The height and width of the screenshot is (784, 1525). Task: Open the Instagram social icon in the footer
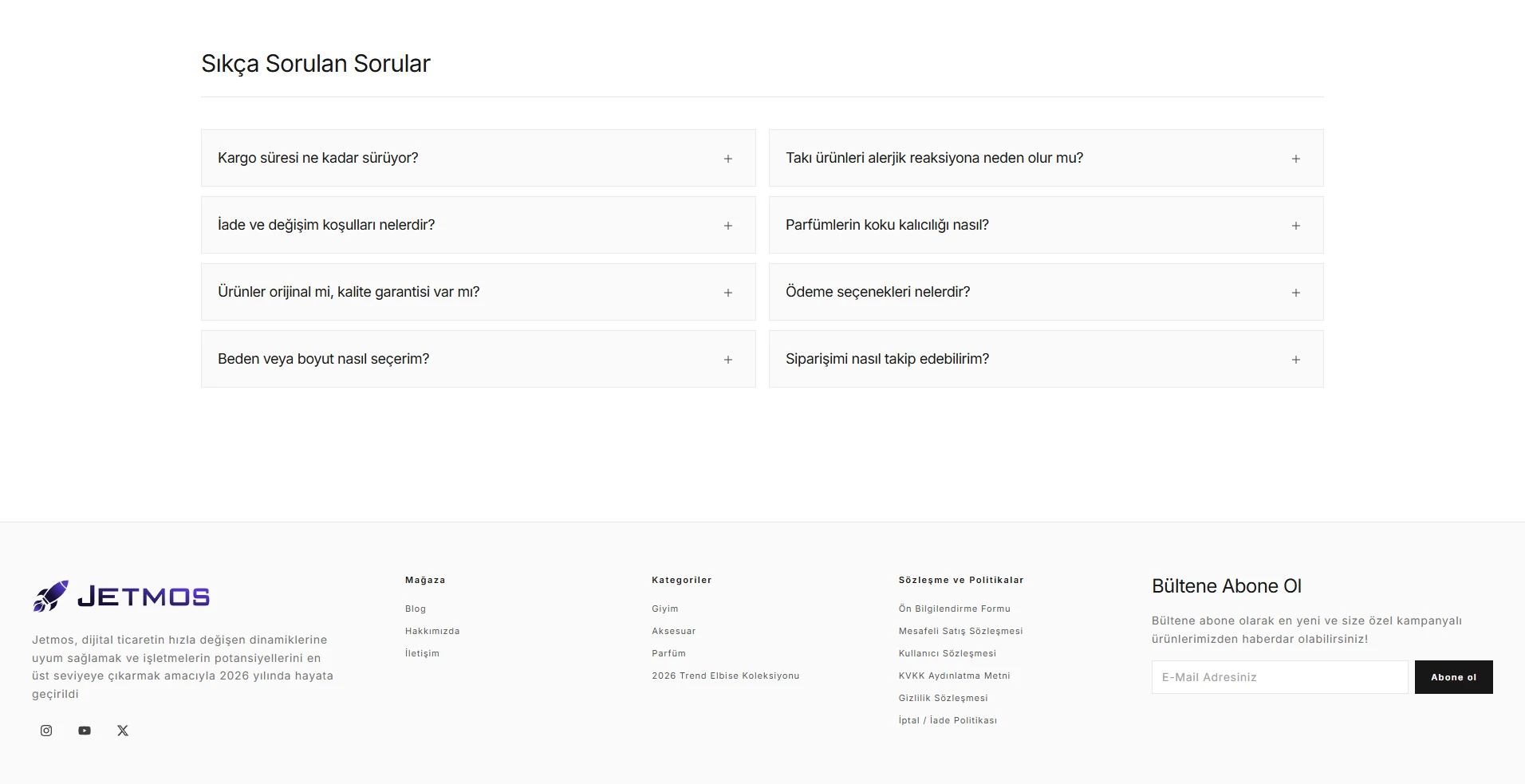(x=46, y=731)
